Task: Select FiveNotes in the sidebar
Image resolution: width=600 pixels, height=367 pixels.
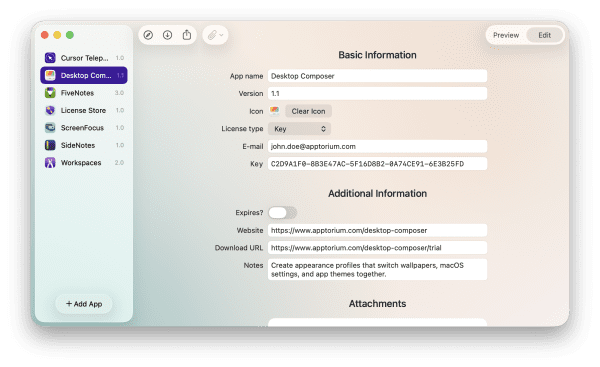Action: click(84, 93)
